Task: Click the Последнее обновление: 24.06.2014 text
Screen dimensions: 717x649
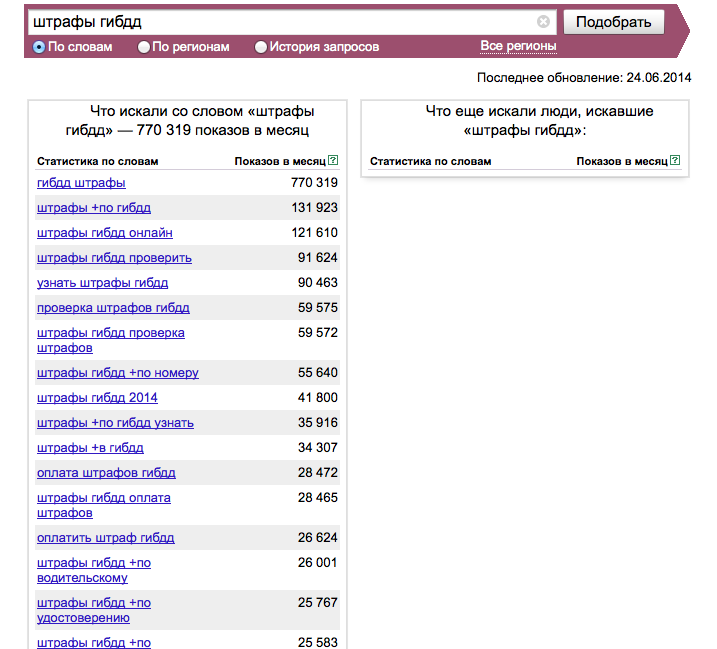Action: tap(584, 78)
